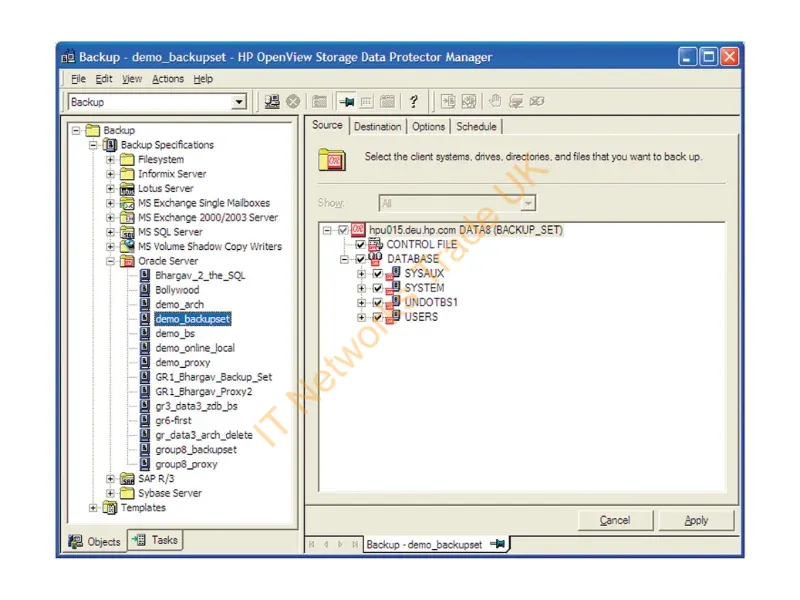This screenshot has width=800, height=600.
Task: Click the first tab navigation arrow
Action: click(x=312, y=544)
